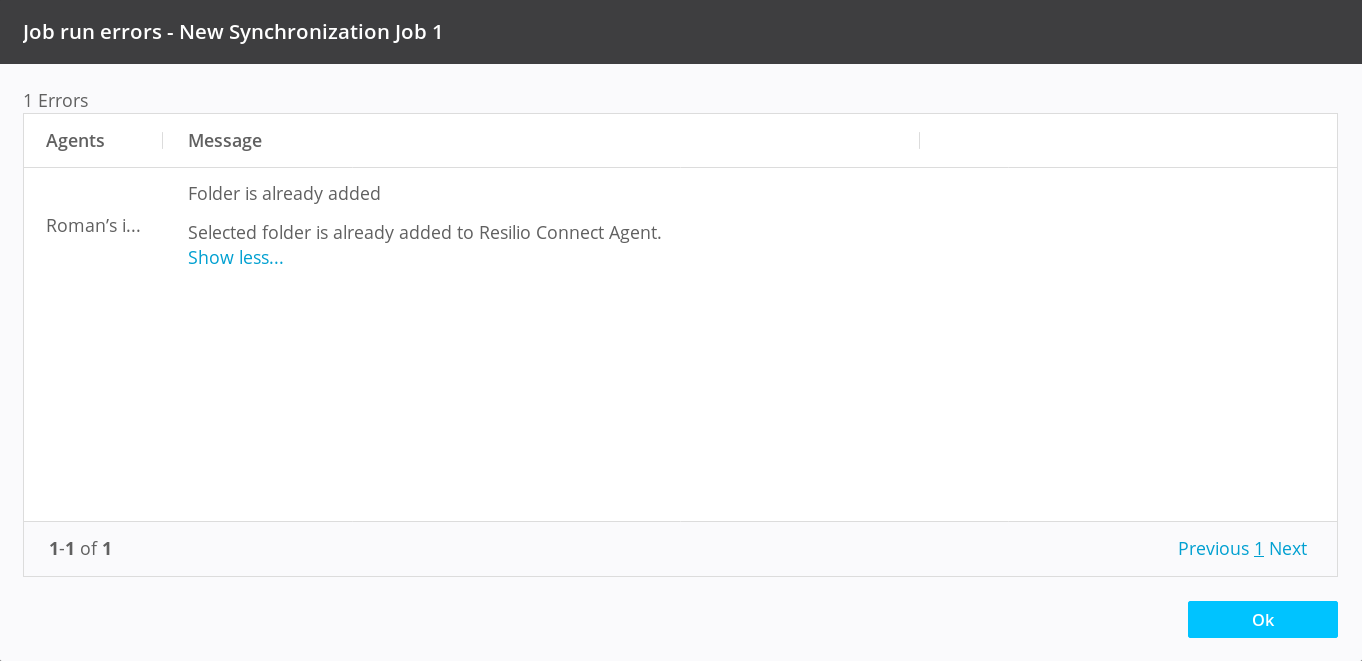Viewport: 1362px width, 661px height.
Task: Go to the Previous page
Action: point(1213,549)
